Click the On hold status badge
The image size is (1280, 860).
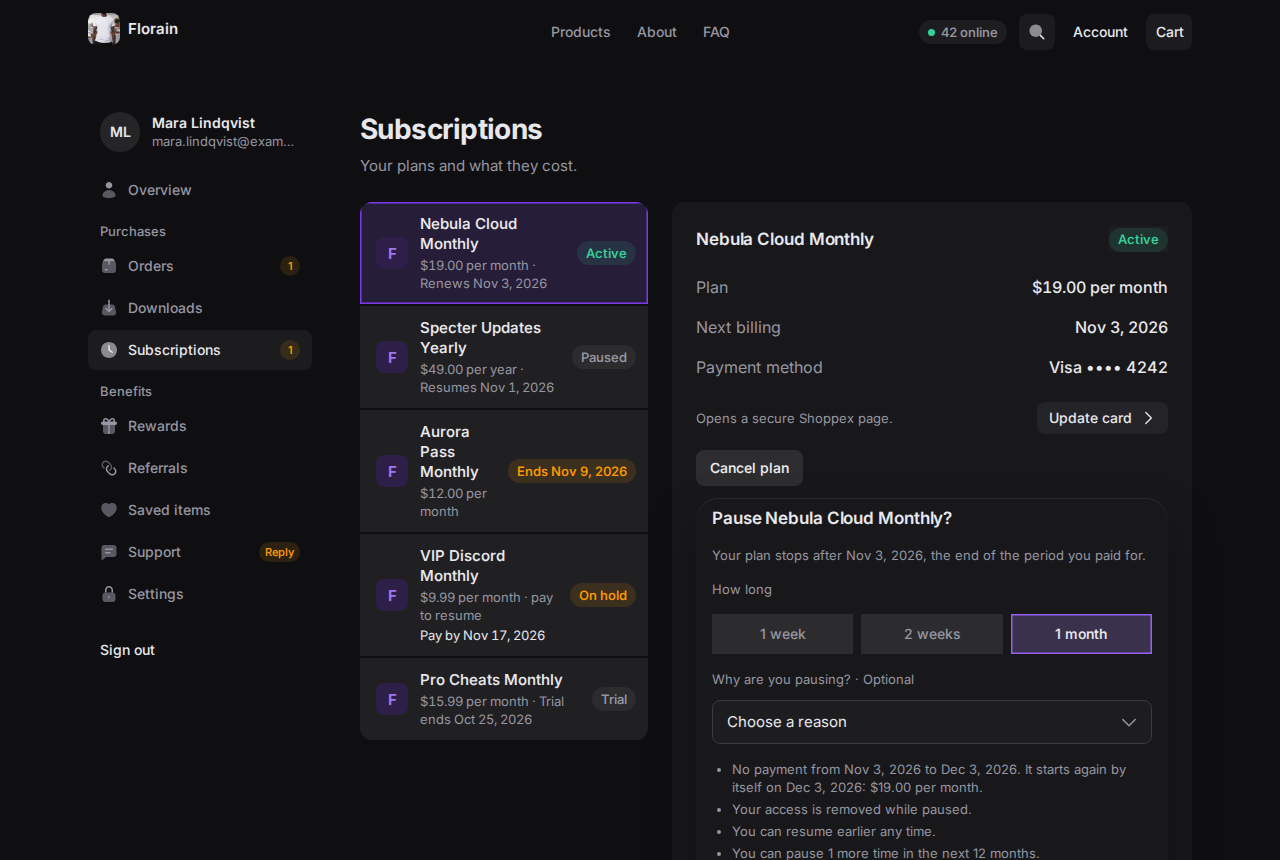[x=603, y=595]
